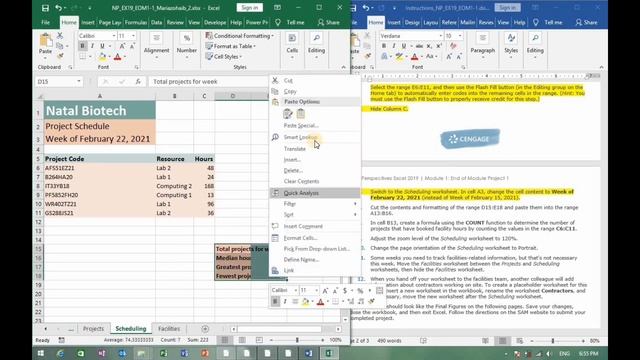
Task: Open Word Design tab
Action: (412, 22)
